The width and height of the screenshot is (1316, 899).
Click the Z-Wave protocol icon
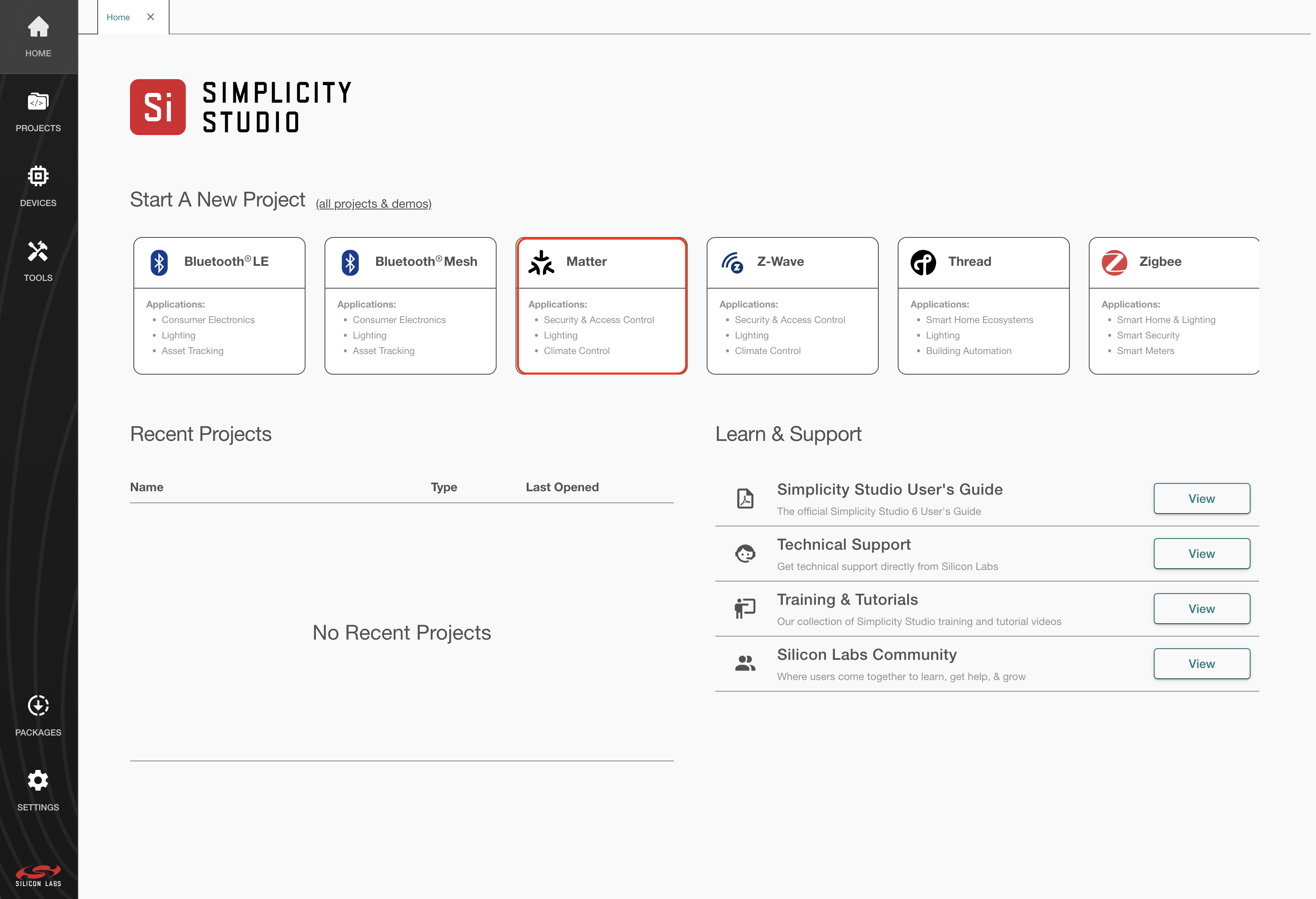pyautogui.click(x=733, y=262)
